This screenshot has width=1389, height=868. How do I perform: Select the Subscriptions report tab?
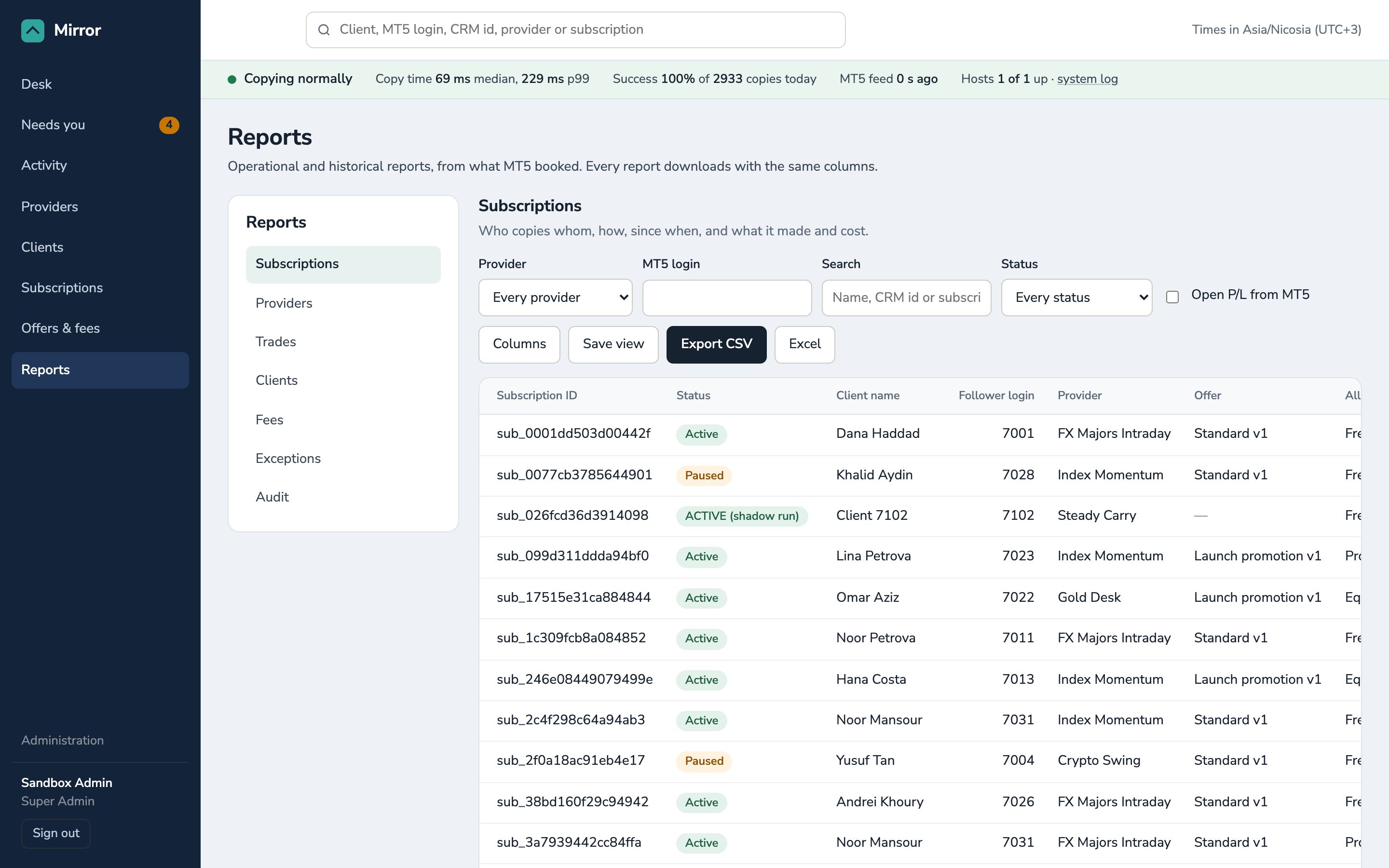coord(342,264)
